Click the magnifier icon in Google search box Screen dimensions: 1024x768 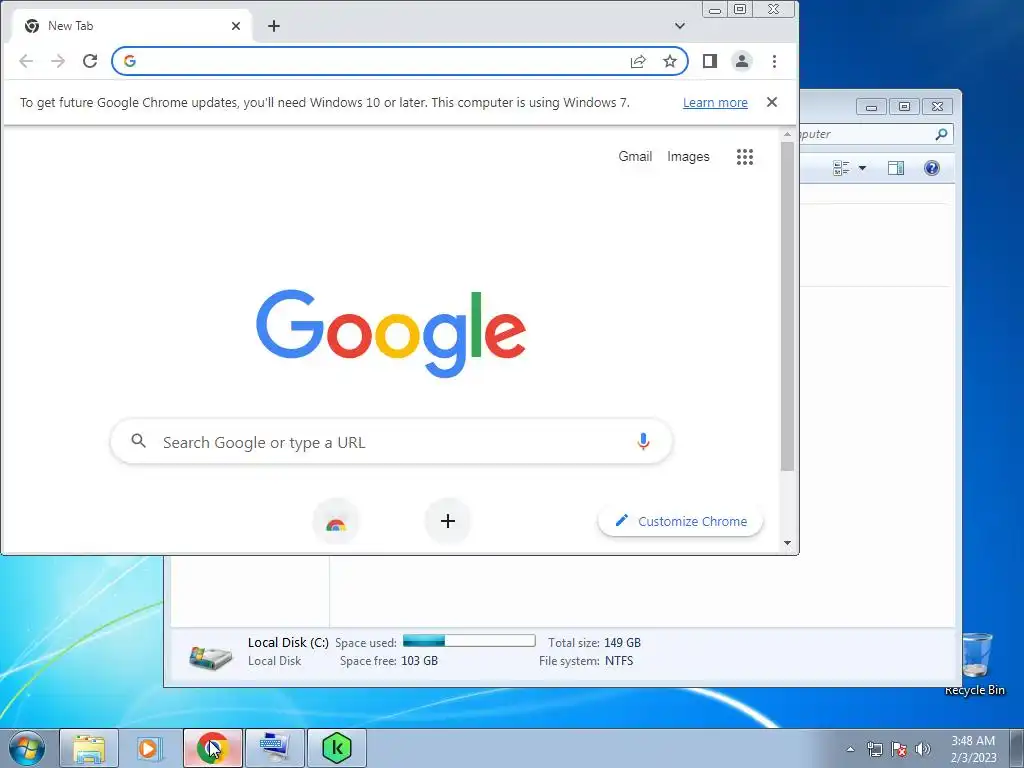pyautogui.click(x=138, y=441)
